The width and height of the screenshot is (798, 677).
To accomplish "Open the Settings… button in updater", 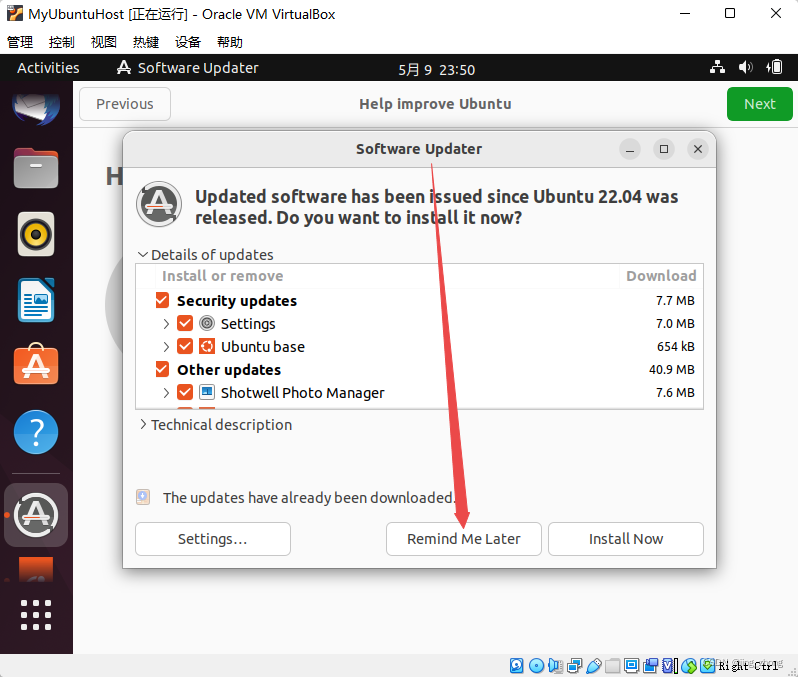I will point(213,539).
